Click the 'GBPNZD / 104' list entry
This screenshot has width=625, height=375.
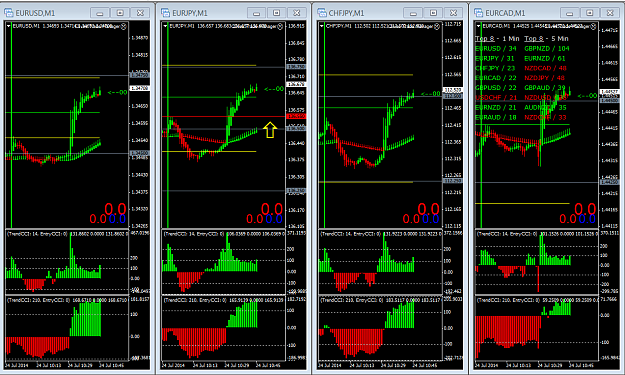pos(547,49)
